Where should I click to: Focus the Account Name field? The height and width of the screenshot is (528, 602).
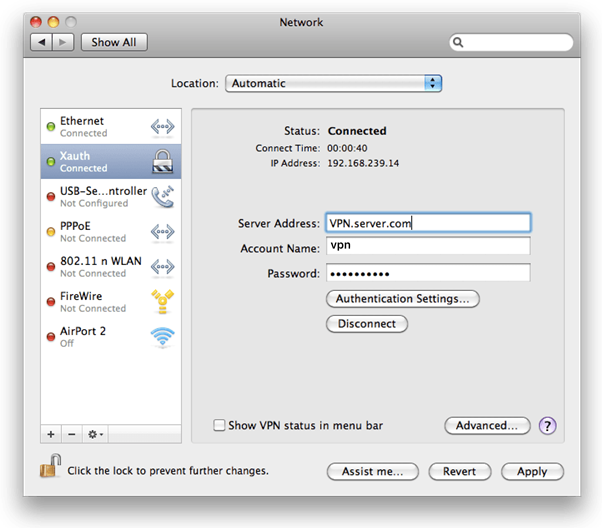click(428, 246)
